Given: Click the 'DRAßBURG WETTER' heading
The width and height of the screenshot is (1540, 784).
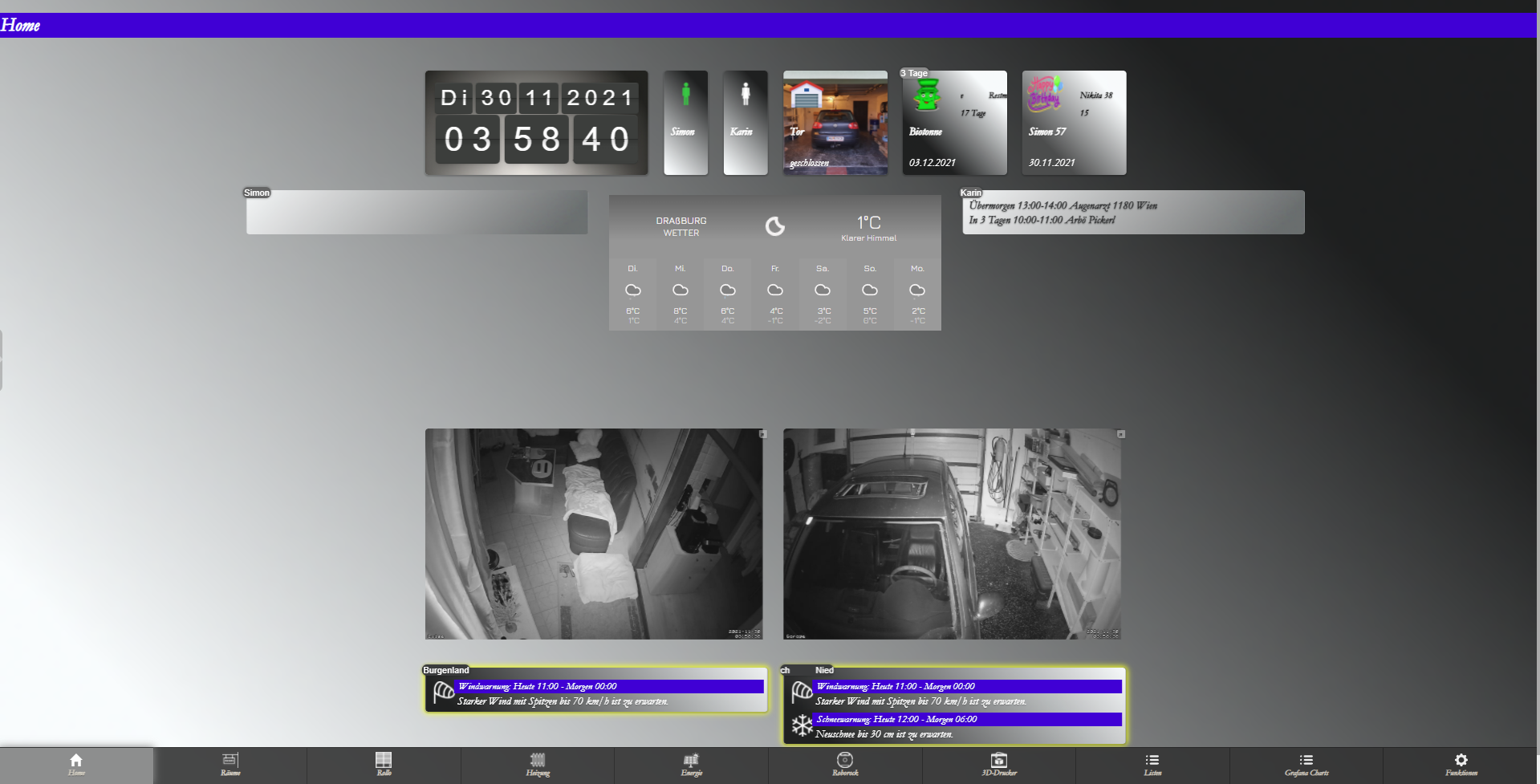Looking at the screenshot, I should 681,226.
